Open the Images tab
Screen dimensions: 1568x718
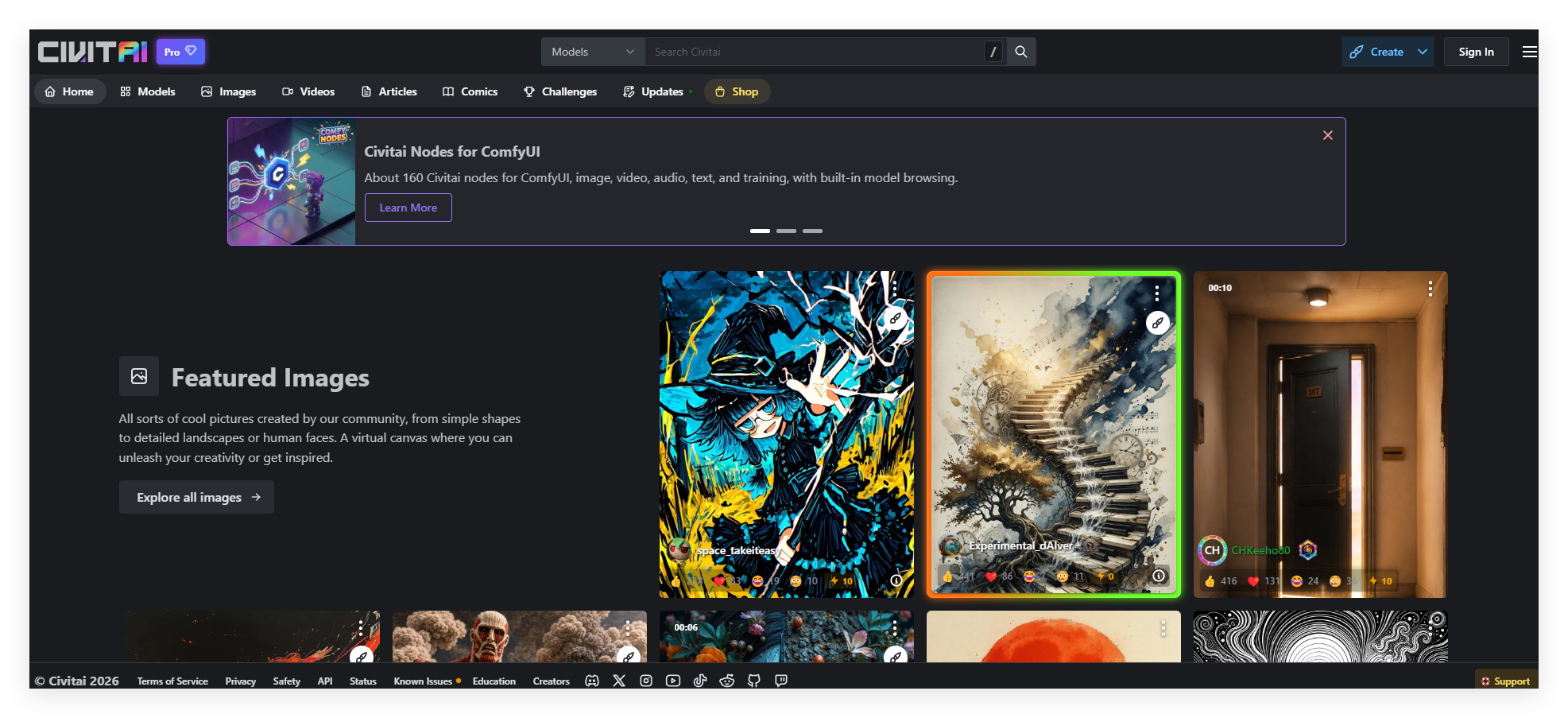pyautogui.click(x=229, y=91)
